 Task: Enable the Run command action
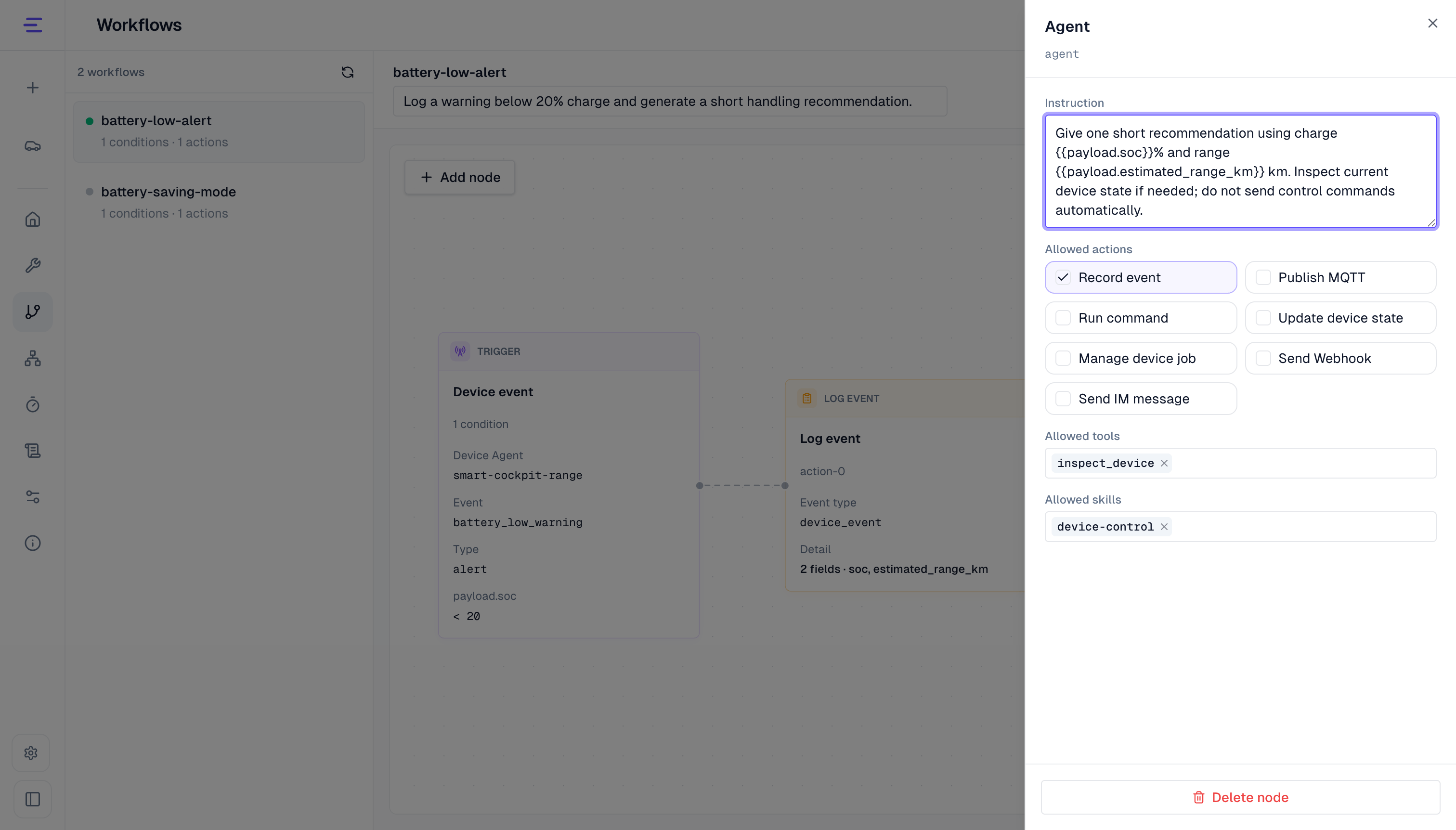[x=1140, y=318]
